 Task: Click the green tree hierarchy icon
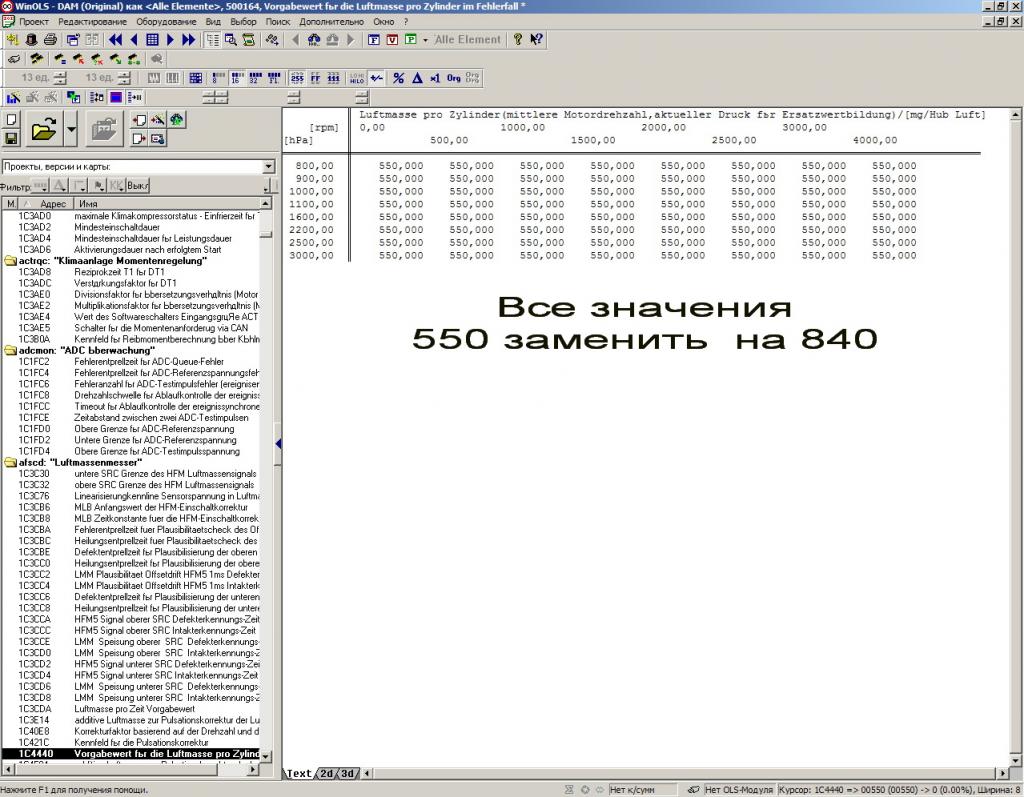177,120
